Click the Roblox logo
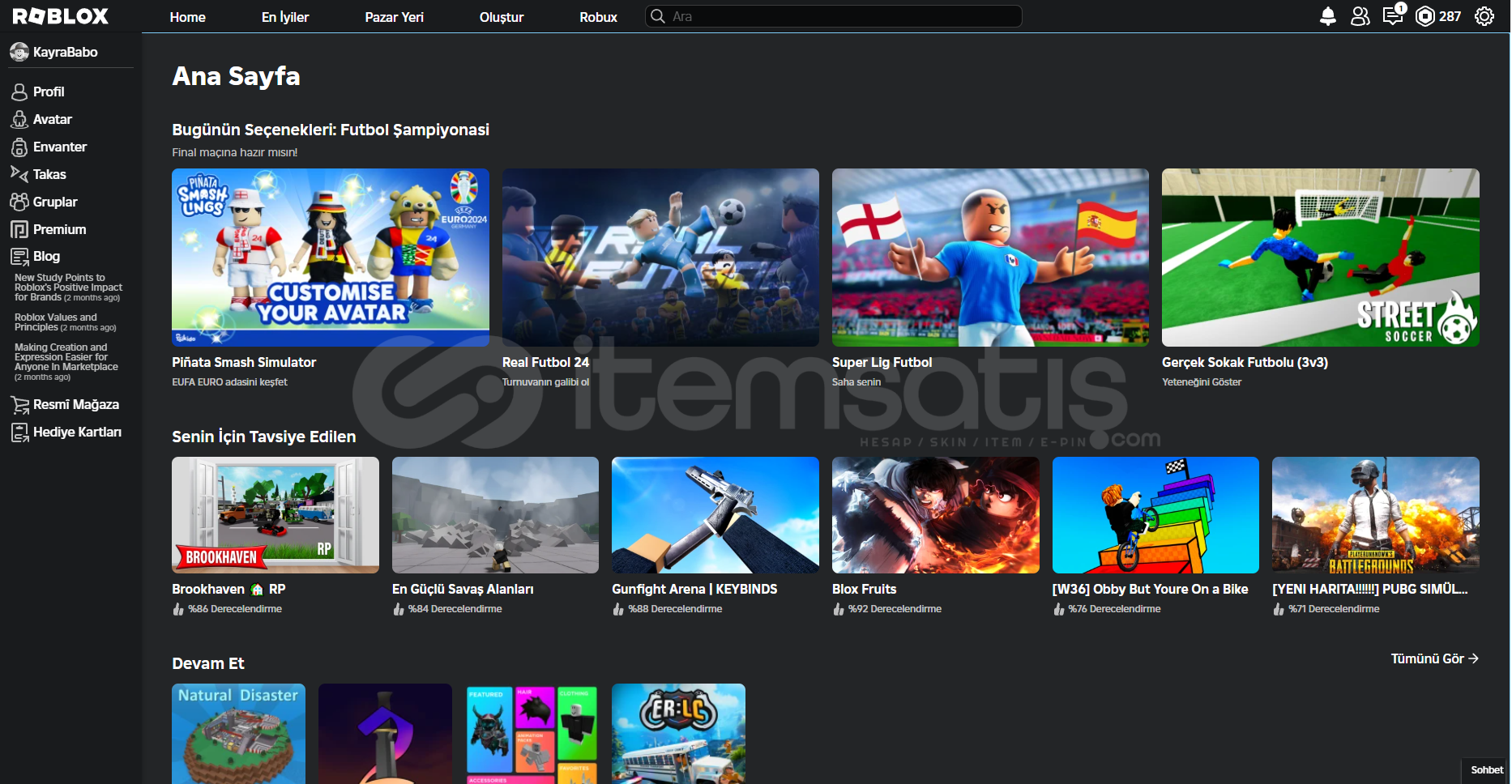 click(x=61, y=16)
